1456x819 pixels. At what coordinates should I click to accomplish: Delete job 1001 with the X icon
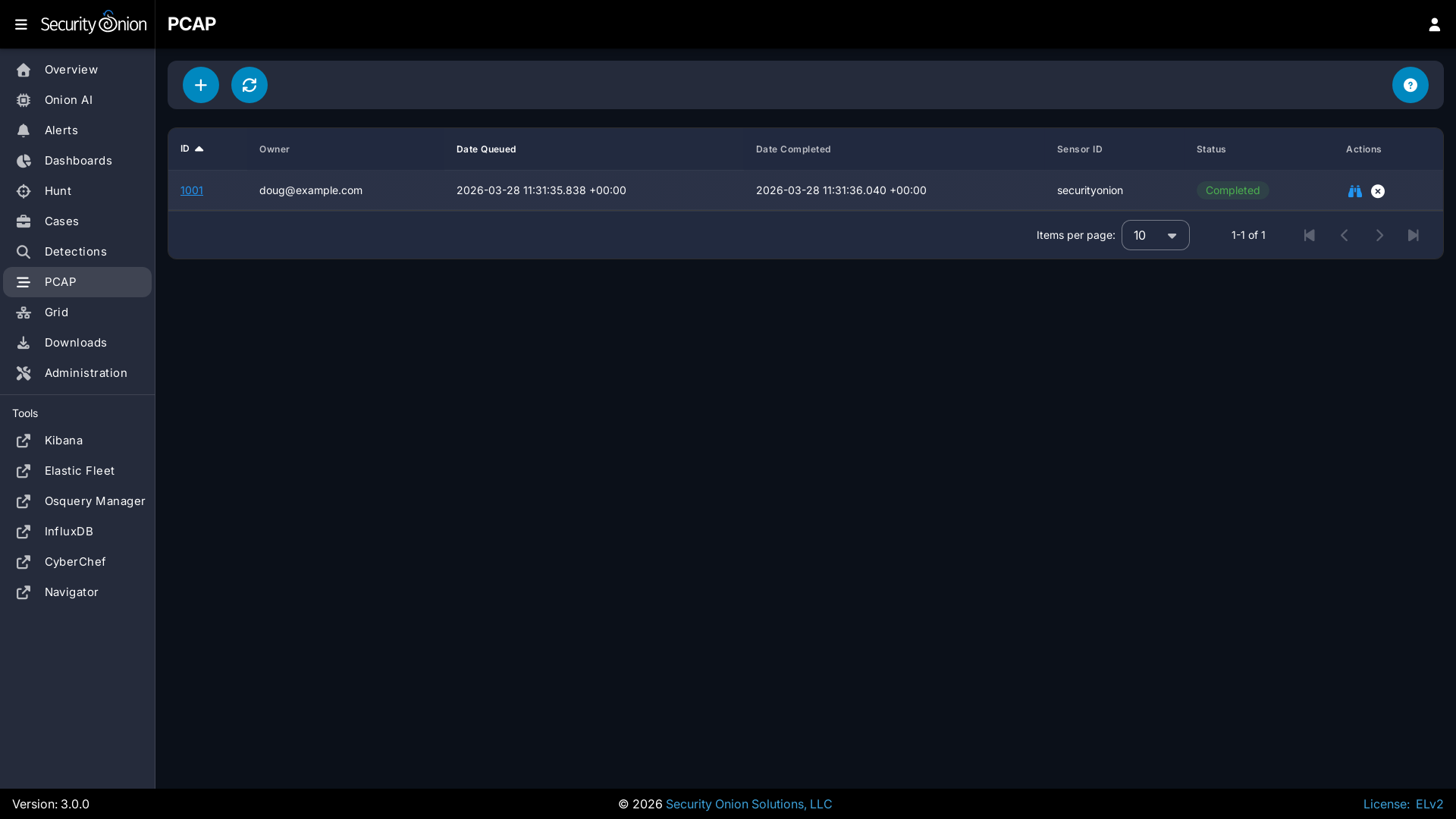[1378, 191]
